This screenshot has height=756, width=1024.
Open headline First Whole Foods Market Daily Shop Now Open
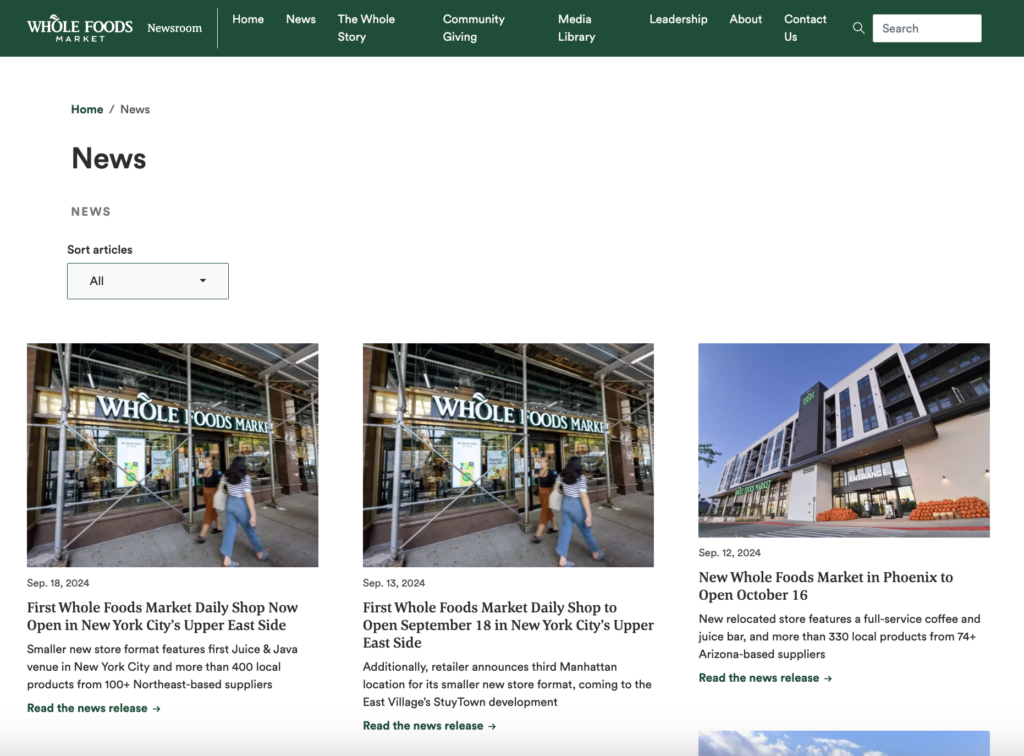tap(162, 616)
